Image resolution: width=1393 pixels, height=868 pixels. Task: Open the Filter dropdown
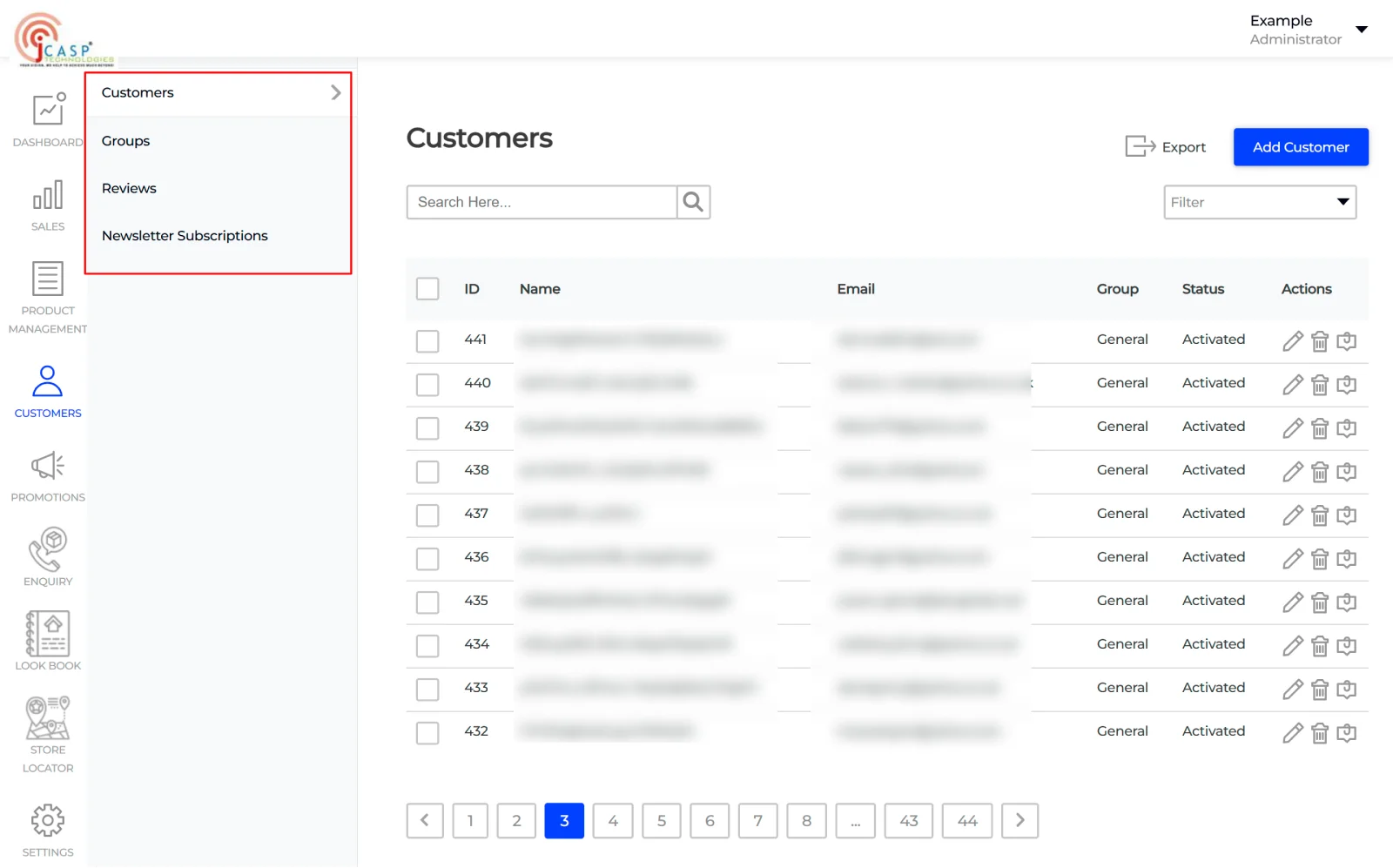point(1259,202)
